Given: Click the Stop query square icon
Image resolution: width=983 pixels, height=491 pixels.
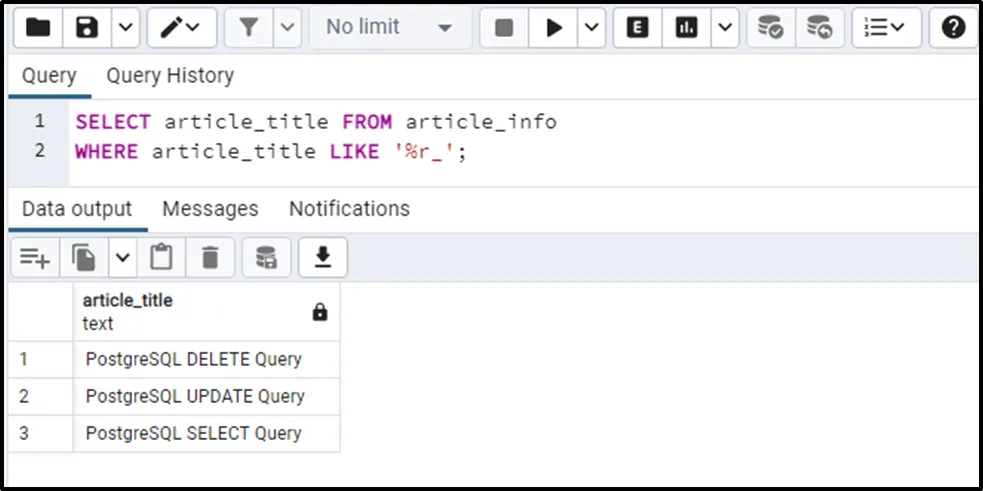Looking at the screenshot, I should [x=504, y=28].
